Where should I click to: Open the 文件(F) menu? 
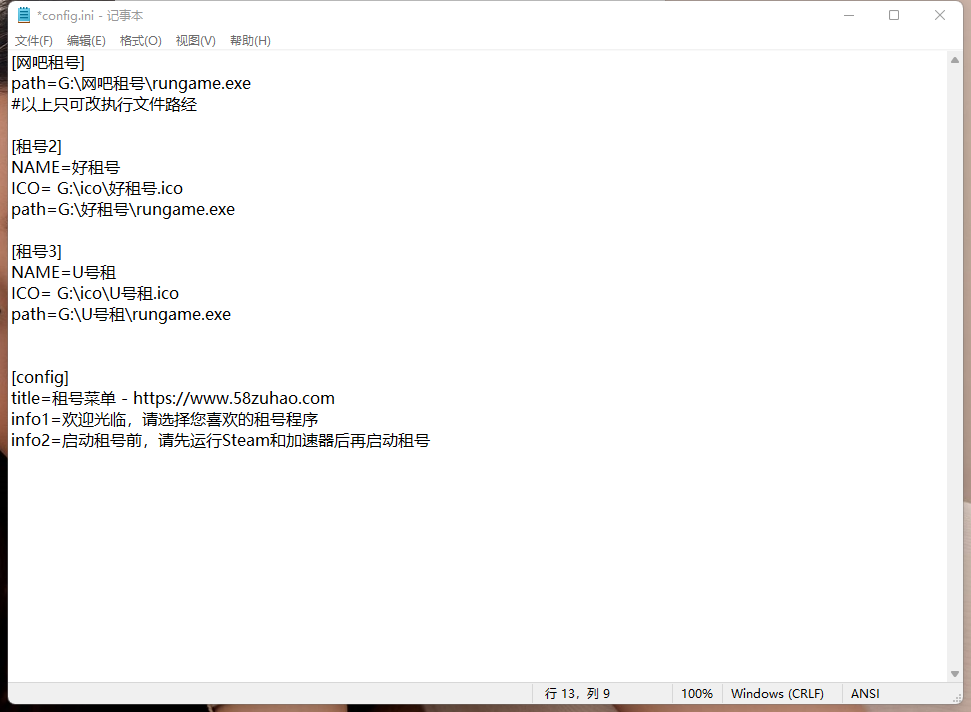pos(33,41)
